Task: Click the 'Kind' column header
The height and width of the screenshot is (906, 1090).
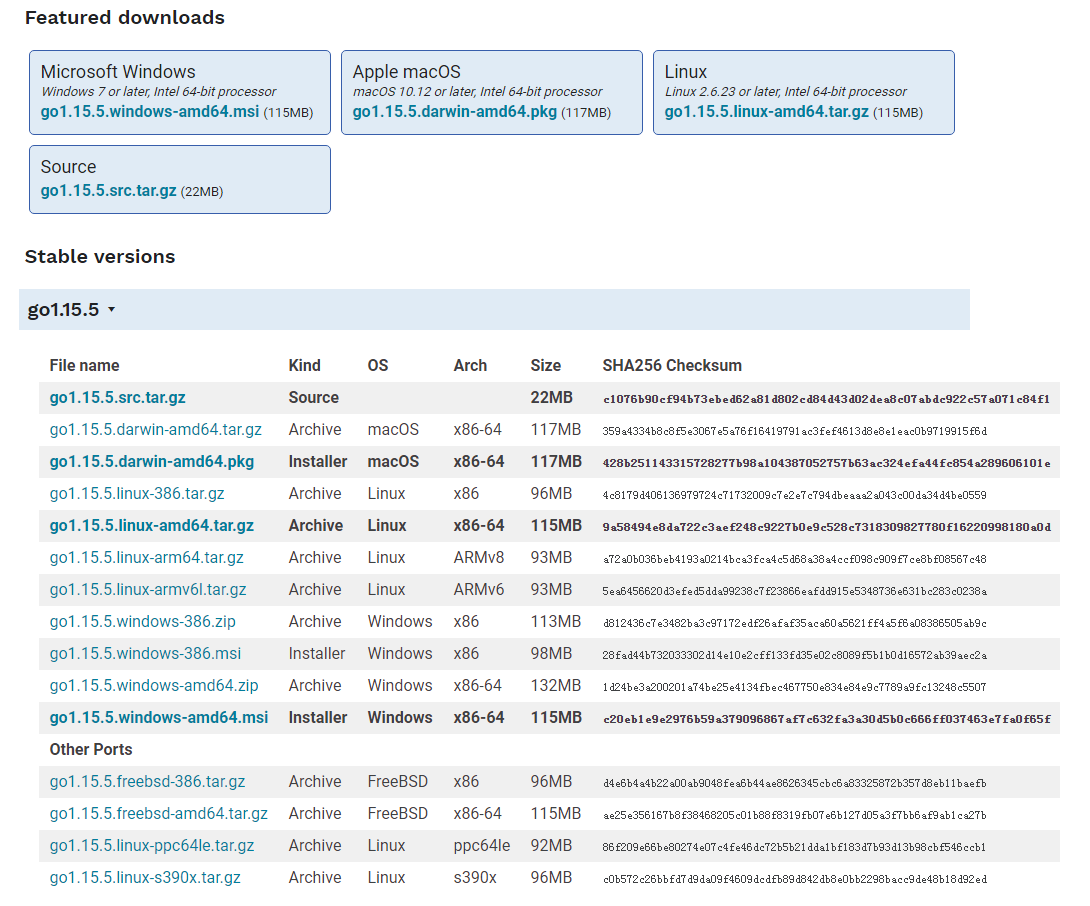Action: pyautogui.click(x=304, y=366)
